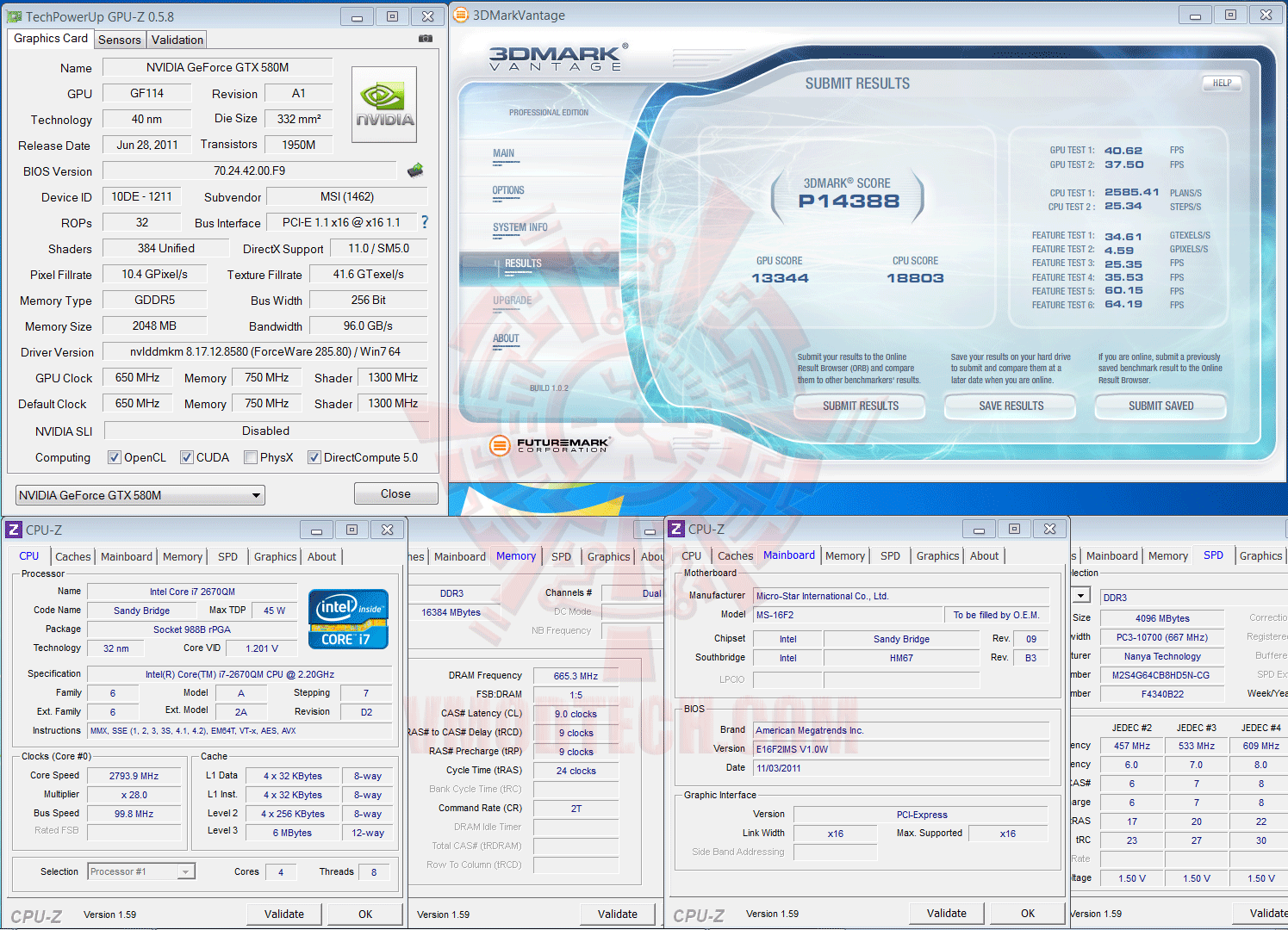Click the SAVE RESULTS button
The height and width of the screenshot is (930, 1288).
[1011, 406]
